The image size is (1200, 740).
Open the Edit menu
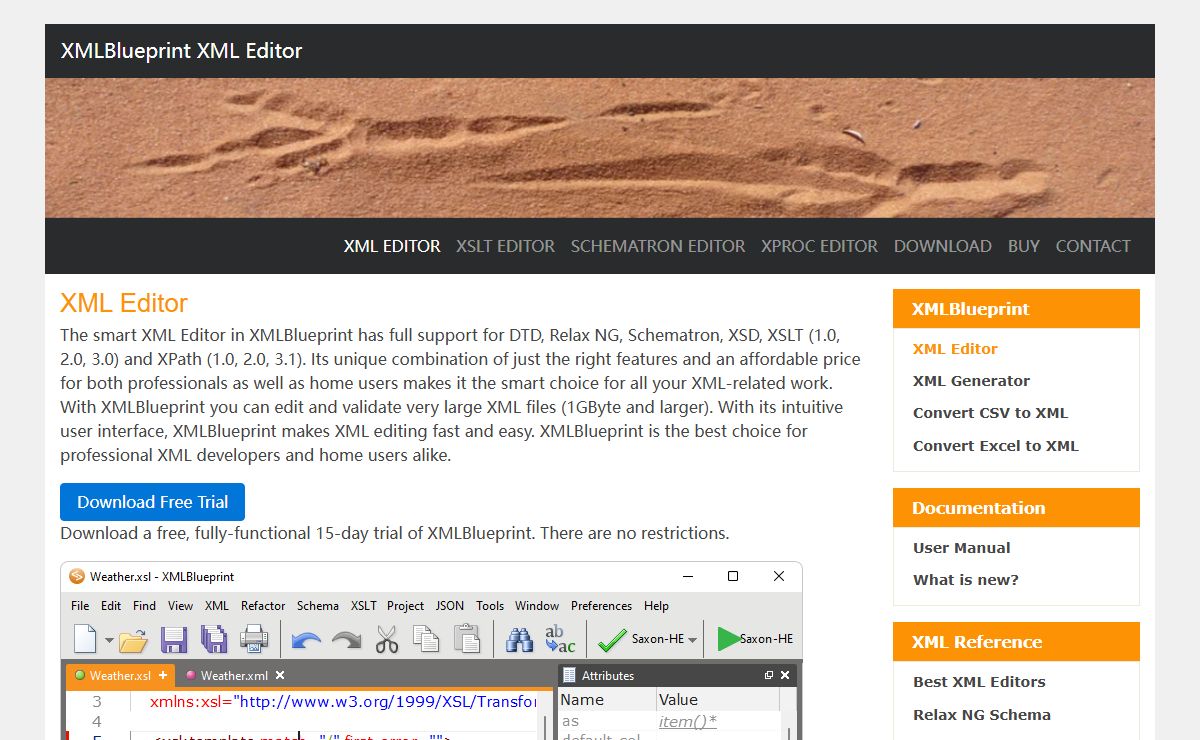click(111, 606)
